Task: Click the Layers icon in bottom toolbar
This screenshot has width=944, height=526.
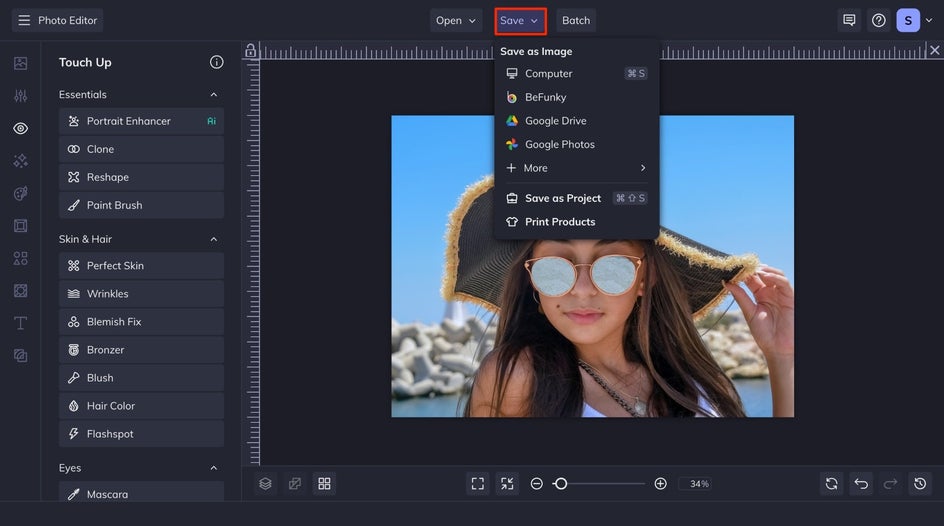Action: point(265,484)
